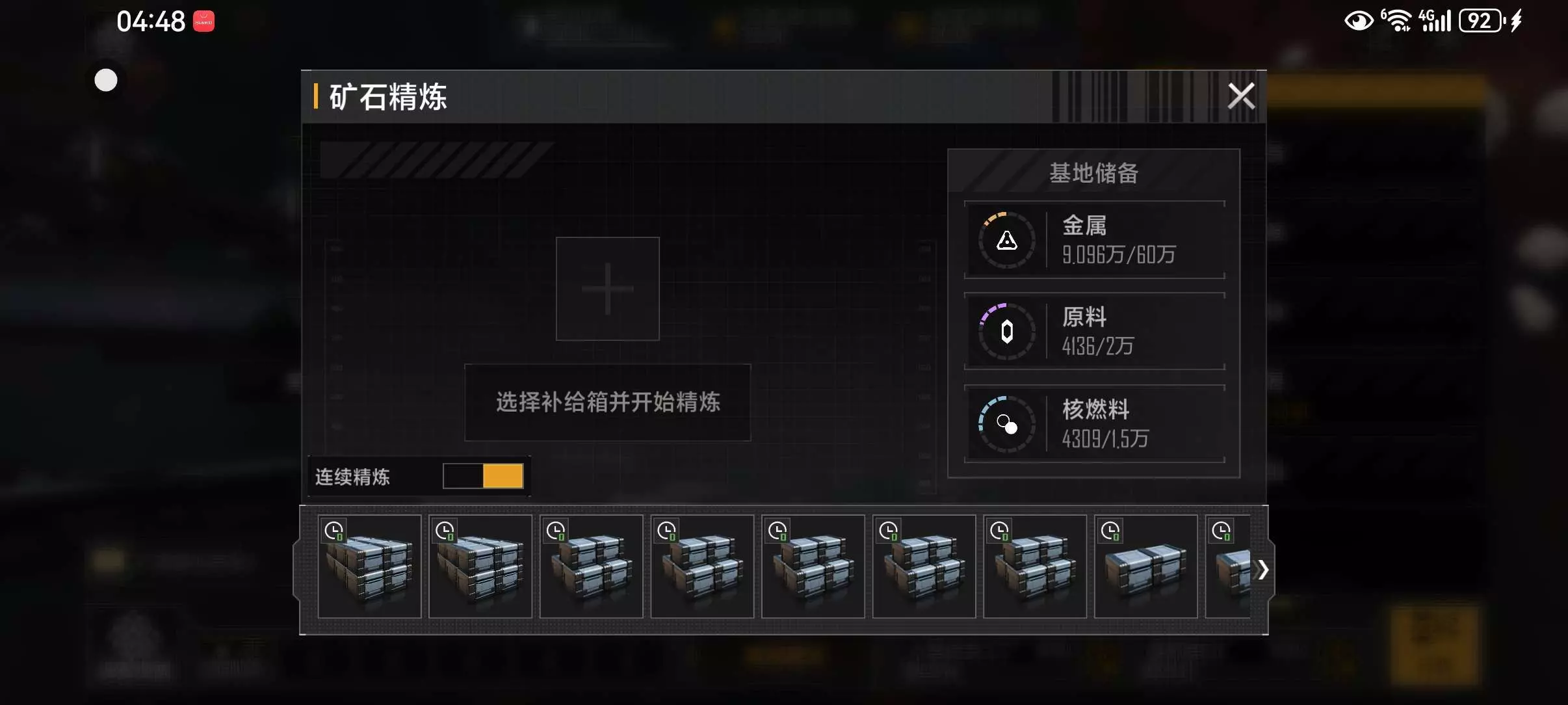This screenshot has height=705, width=1568.
Task: Toggle the 连续精炼 continuous refining switch
Action: pos(483,476)
